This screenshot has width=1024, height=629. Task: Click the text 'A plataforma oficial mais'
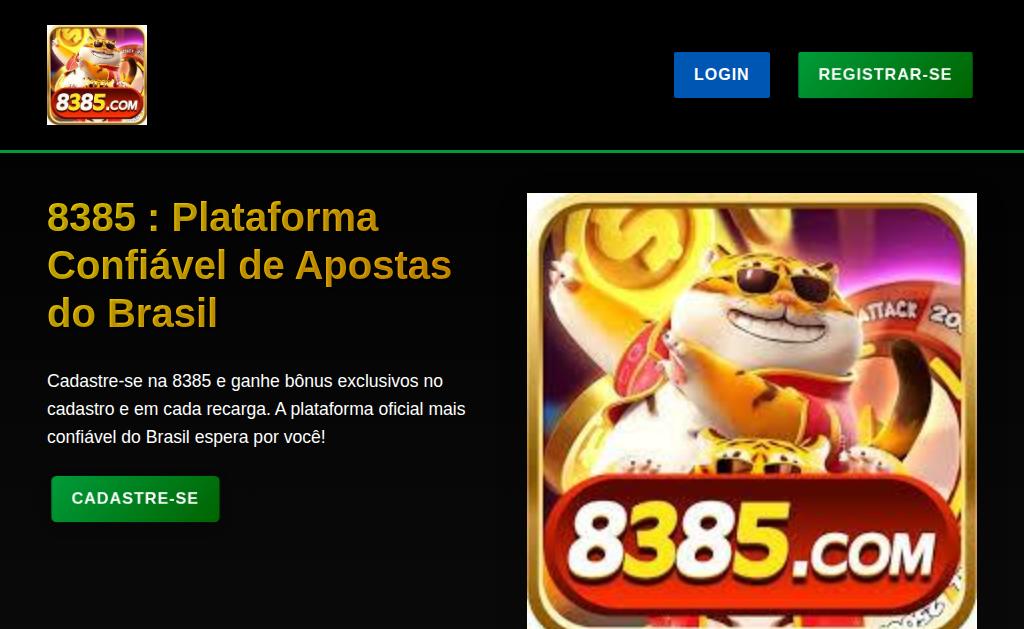[x=370, y=409]
